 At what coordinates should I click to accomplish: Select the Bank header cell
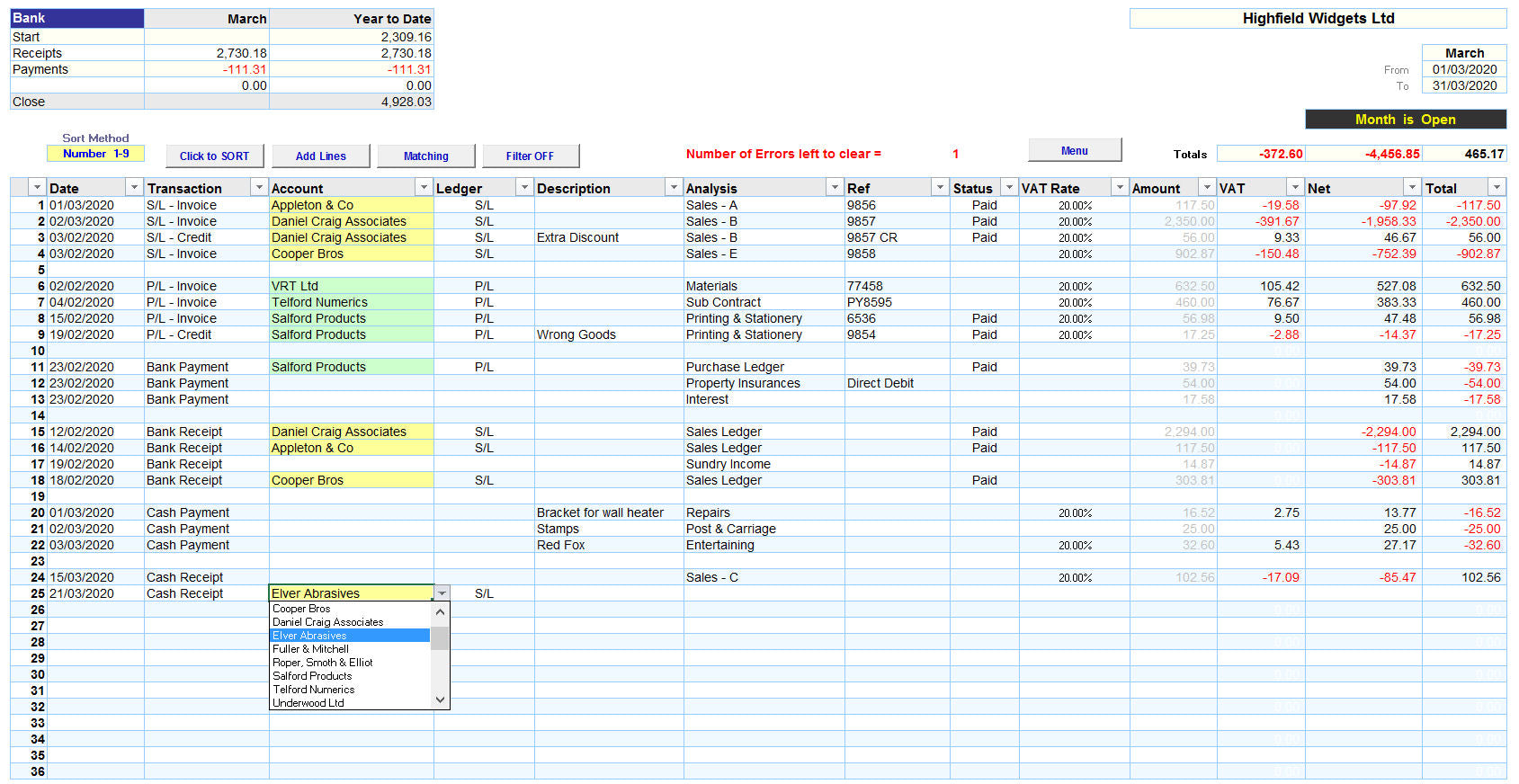tap(77, 18)
